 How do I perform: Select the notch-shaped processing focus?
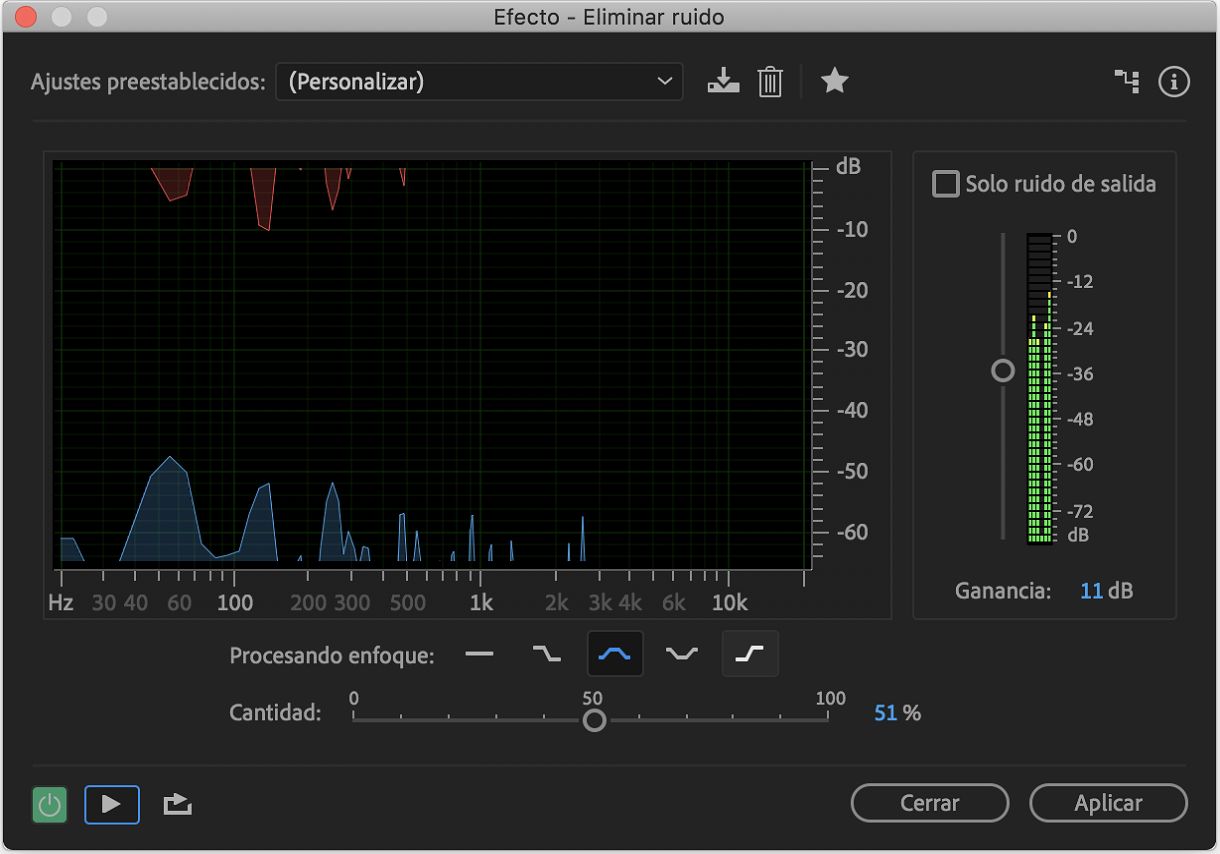pos(682,653)
